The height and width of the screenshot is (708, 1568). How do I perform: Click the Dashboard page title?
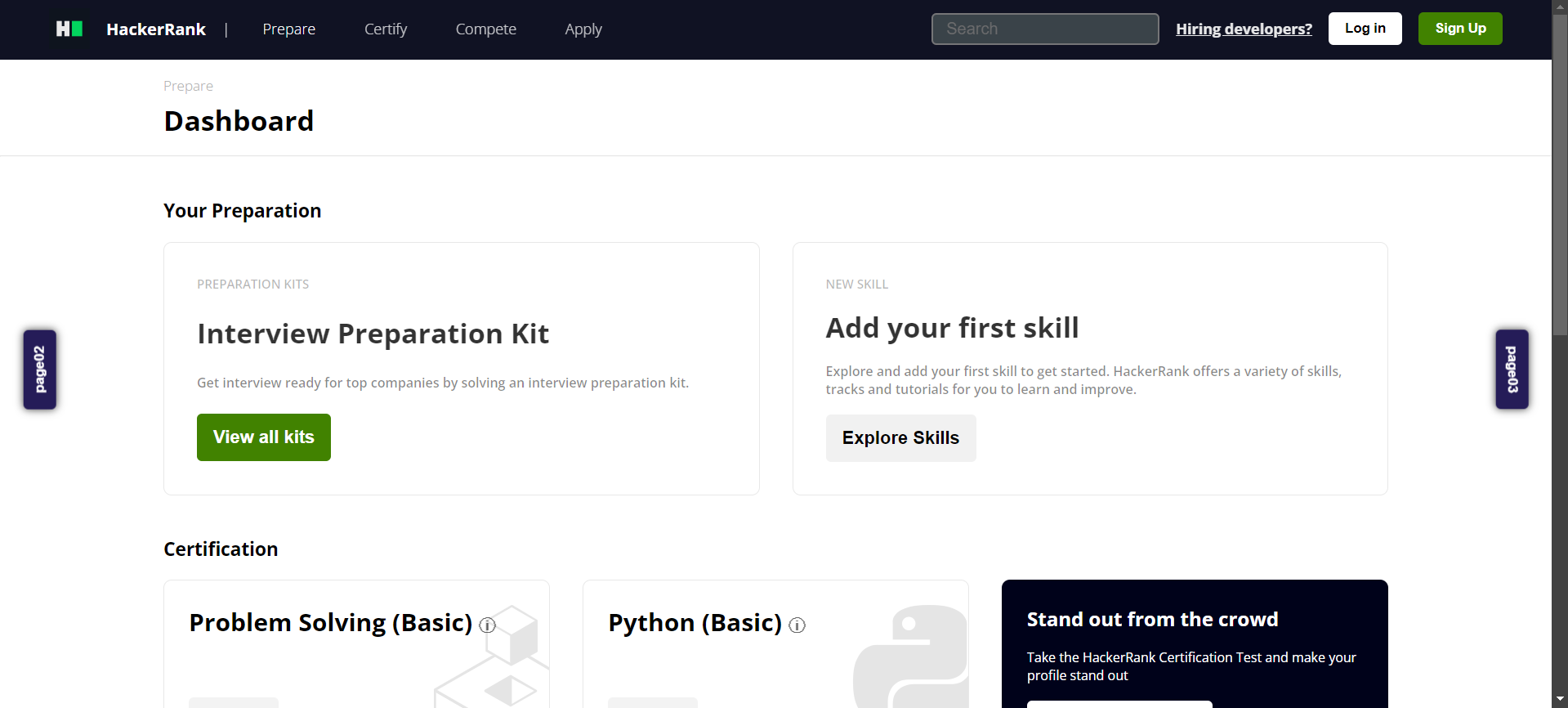239,121
